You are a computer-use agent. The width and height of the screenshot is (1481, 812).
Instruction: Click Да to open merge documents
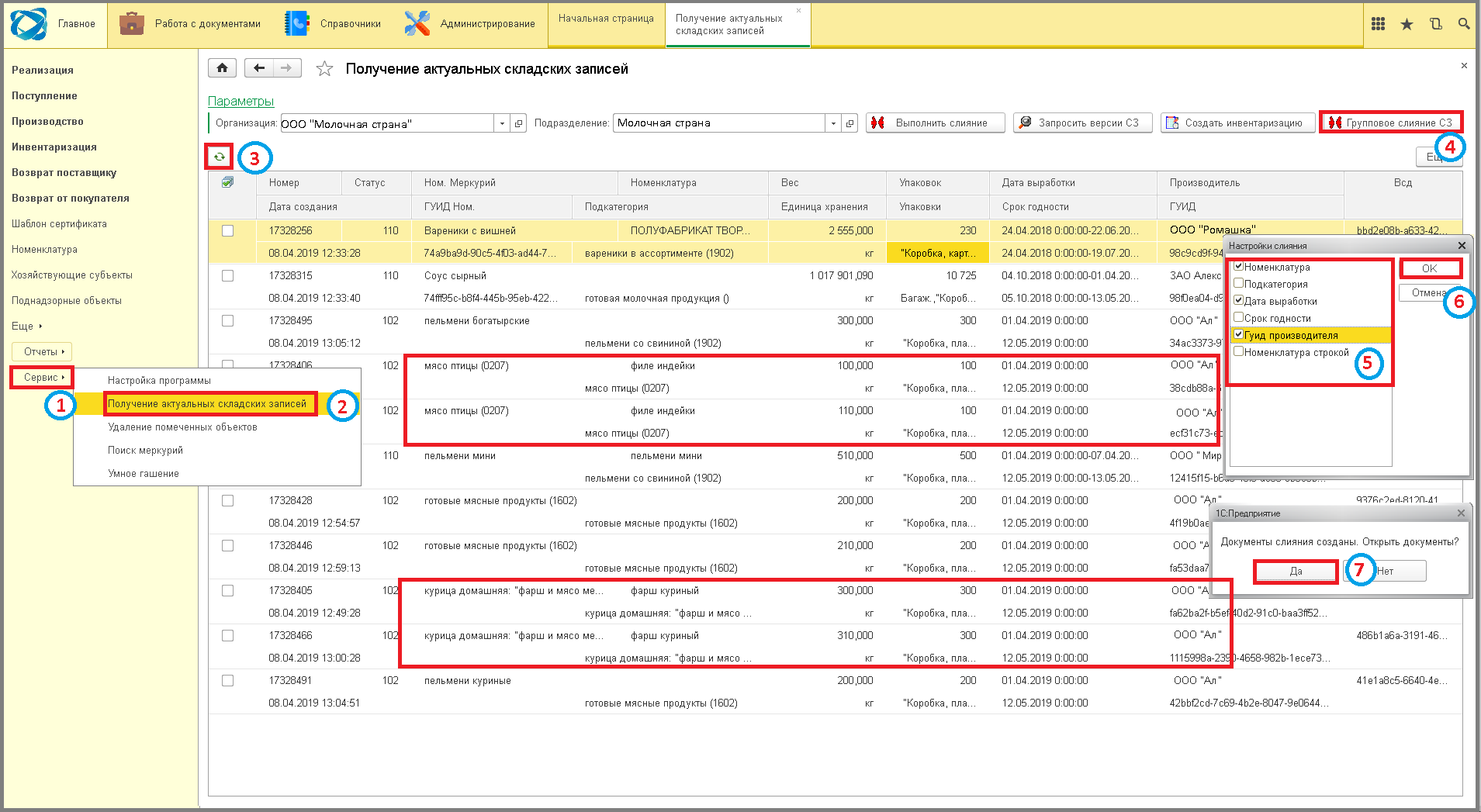pos(1296,572)
